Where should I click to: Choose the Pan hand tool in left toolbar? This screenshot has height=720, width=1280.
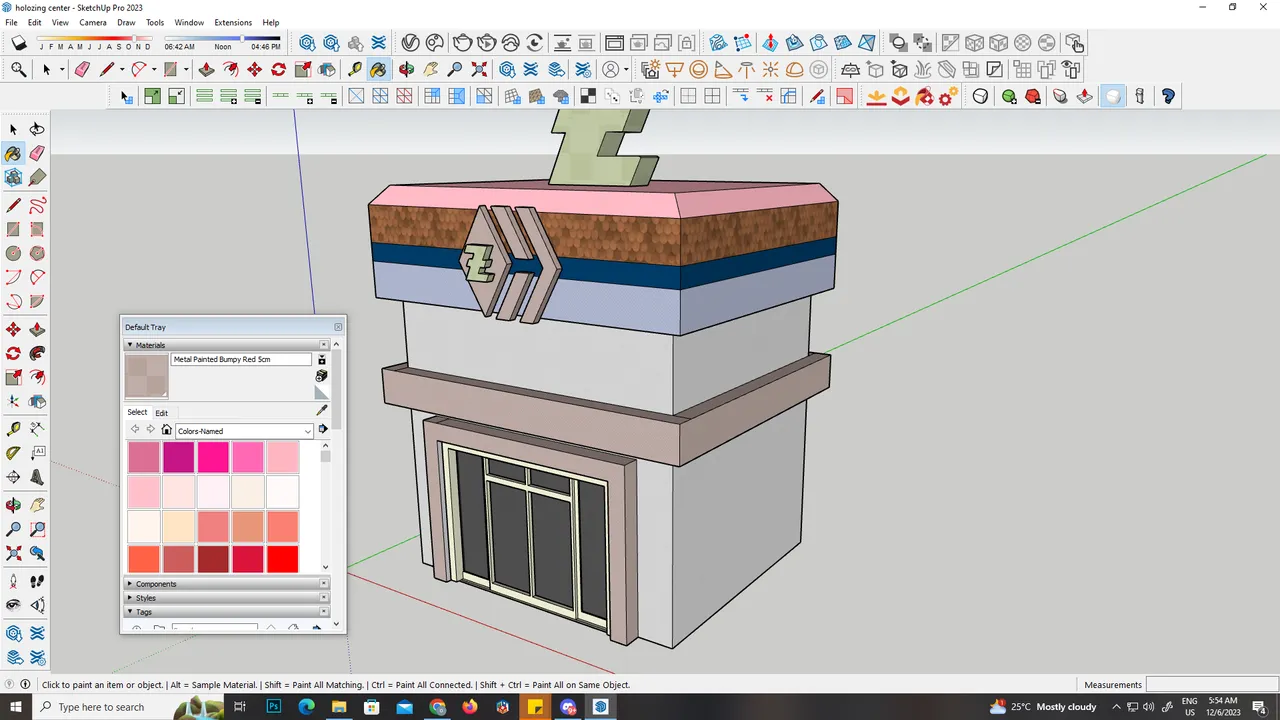pyautogui.click(x=37, y=505)
